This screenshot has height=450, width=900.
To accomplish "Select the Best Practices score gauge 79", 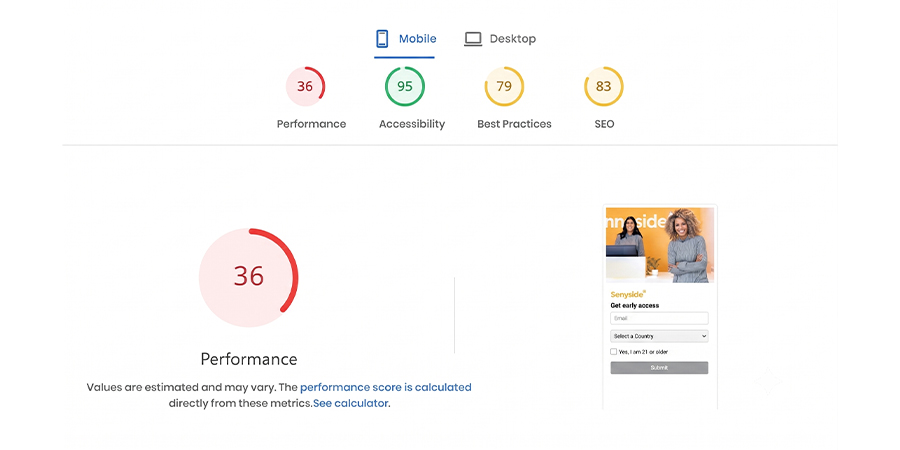I will [x=504, y=87].
